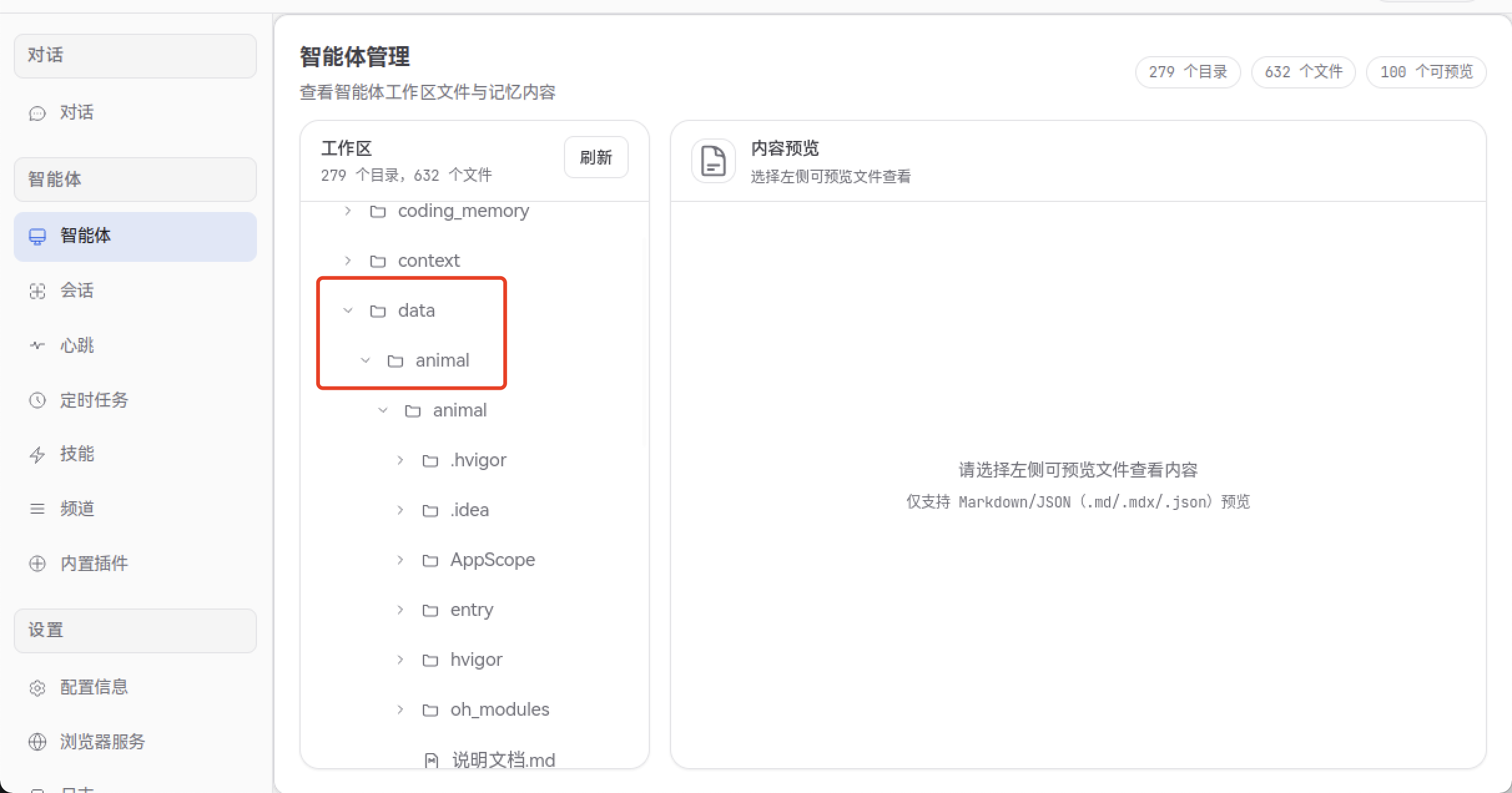The image size is (1512, 793).
Task: Click the monitor icon beside 智能体
Action: pos(37,236)
